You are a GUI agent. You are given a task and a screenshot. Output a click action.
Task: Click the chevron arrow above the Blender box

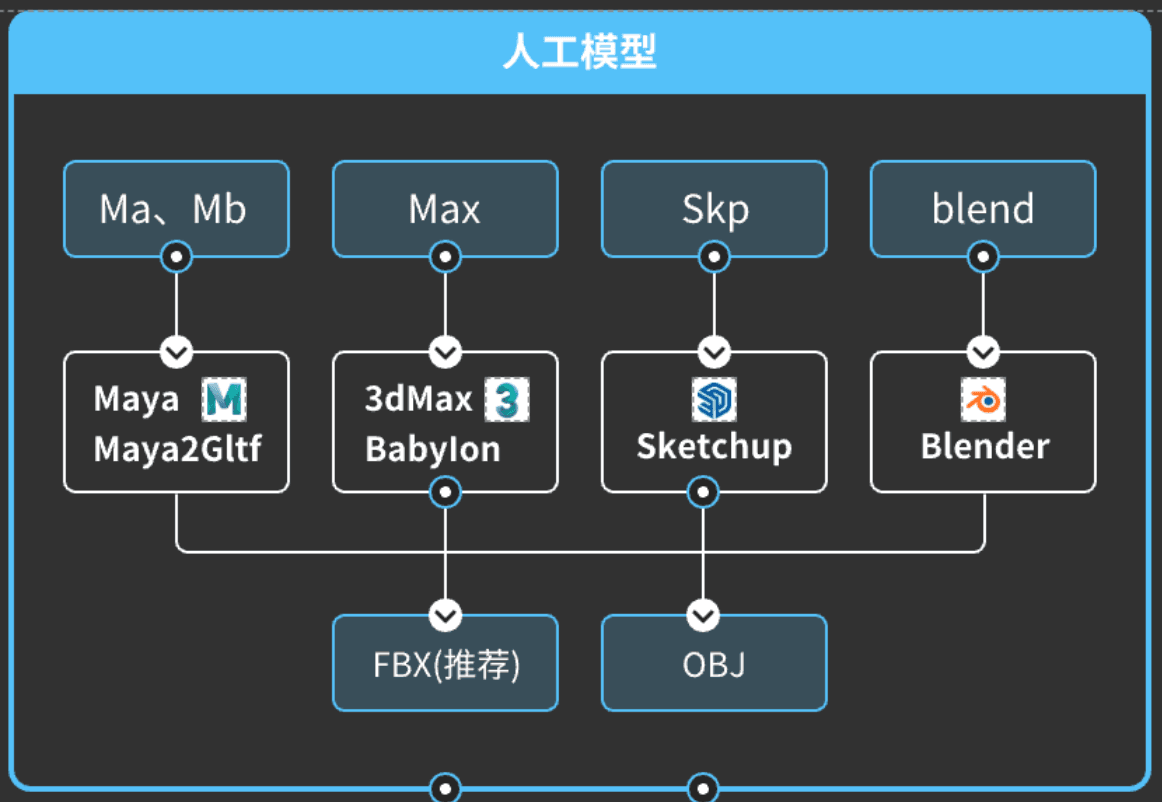point(983,352)
